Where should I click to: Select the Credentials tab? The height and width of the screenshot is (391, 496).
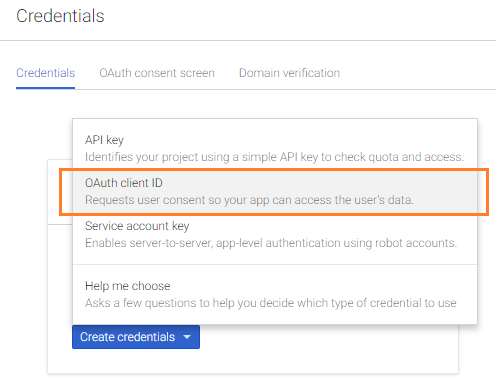[x=46, y=73]
